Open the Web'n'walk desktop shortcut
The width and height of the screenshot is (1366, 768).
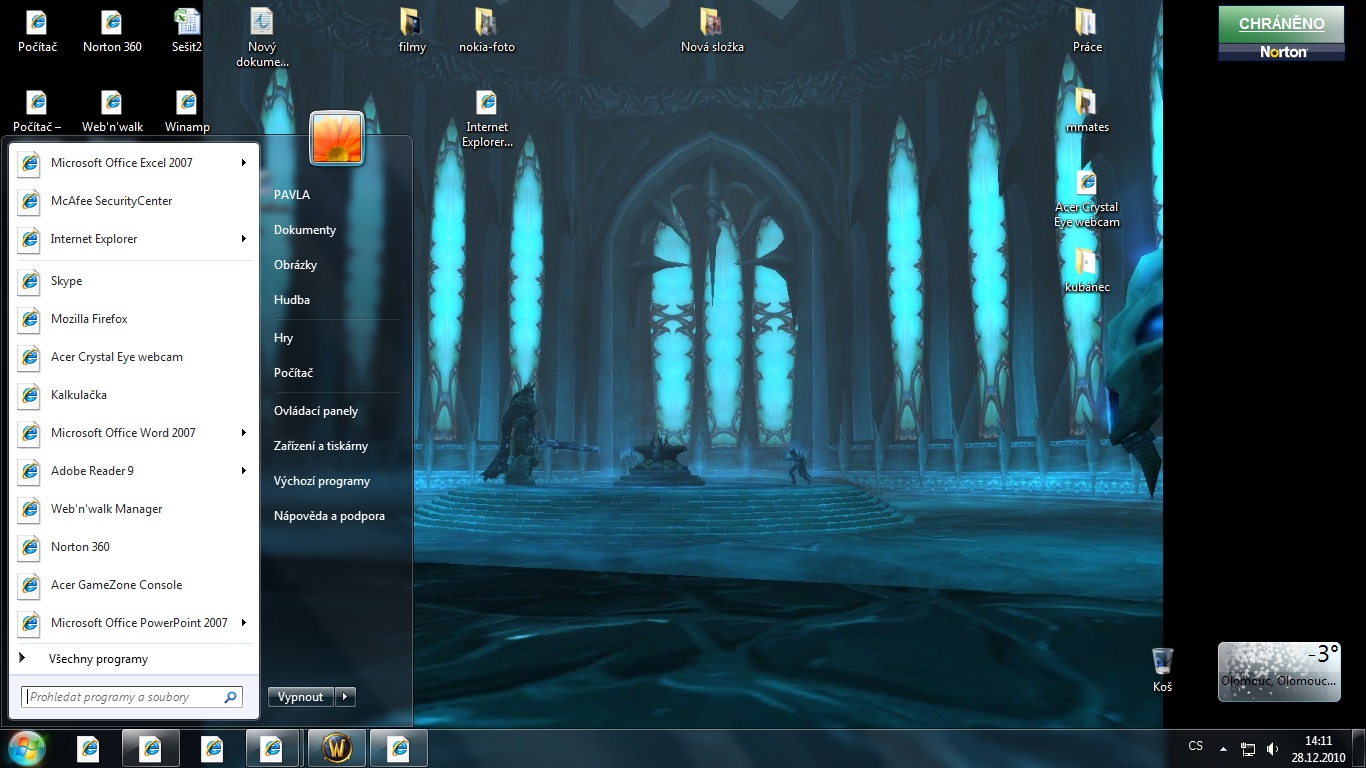(x=112, y=110)
